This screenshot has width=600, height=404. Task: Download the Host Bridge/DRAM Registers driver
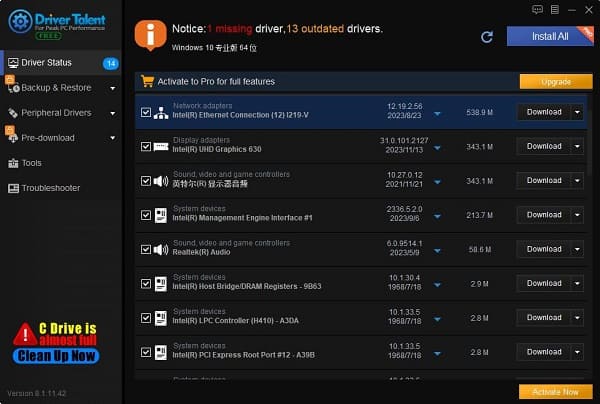[x=544, y=283]
